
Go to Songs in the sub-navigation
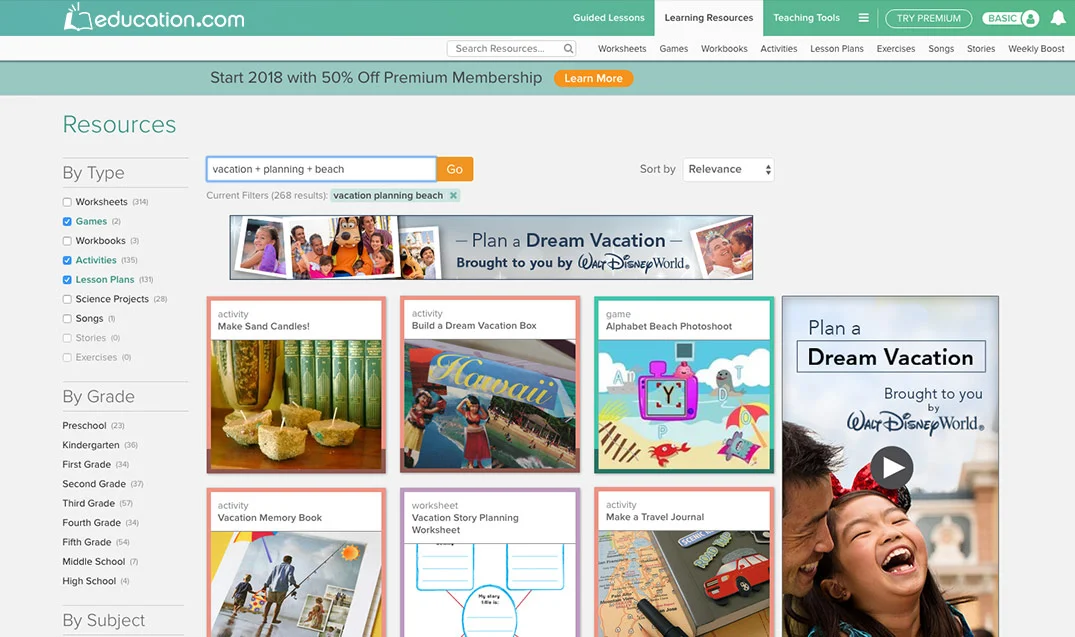point(941,49)
